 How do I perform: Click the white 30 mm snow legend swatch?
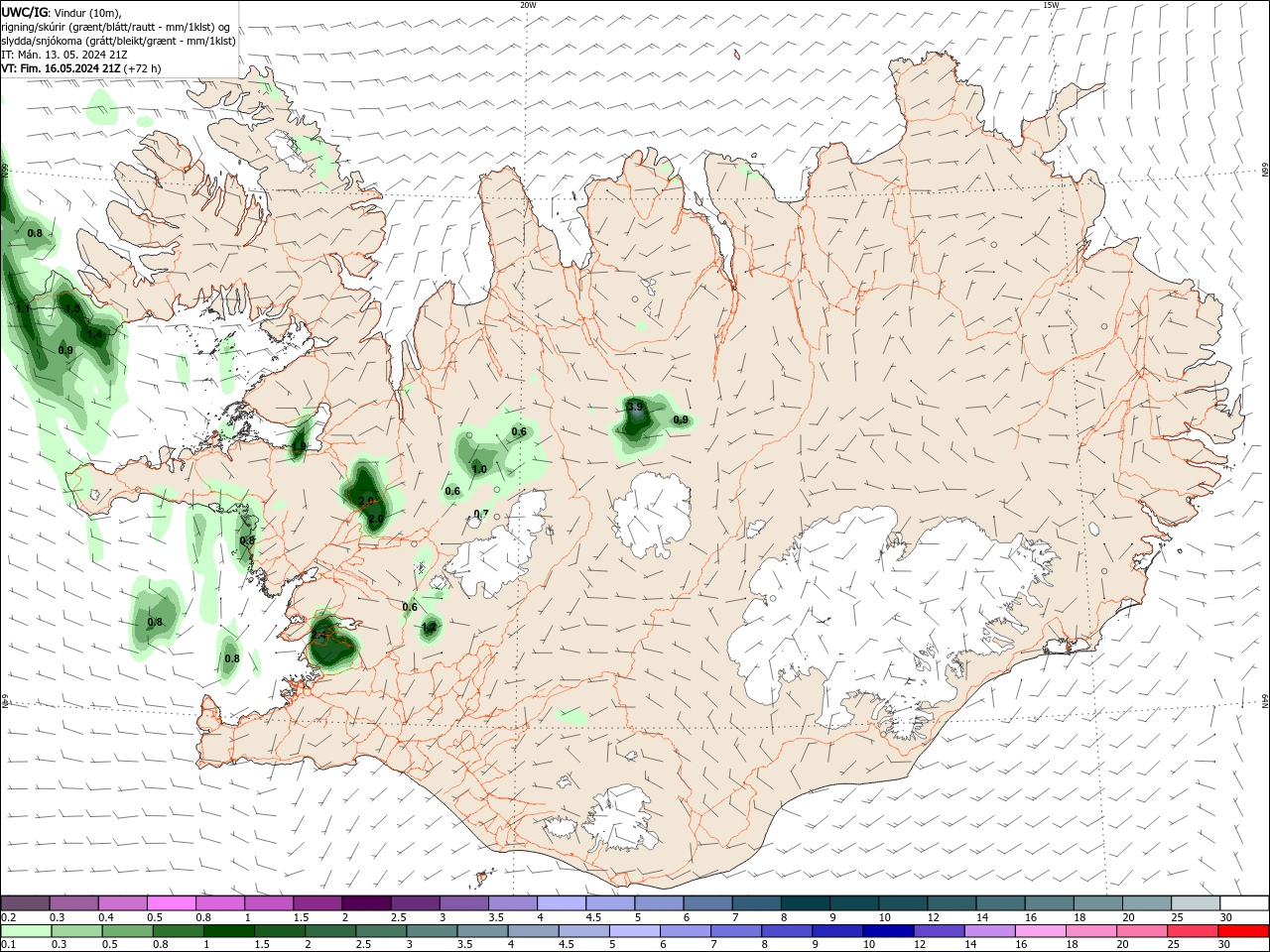click(x=1245, y=902)
